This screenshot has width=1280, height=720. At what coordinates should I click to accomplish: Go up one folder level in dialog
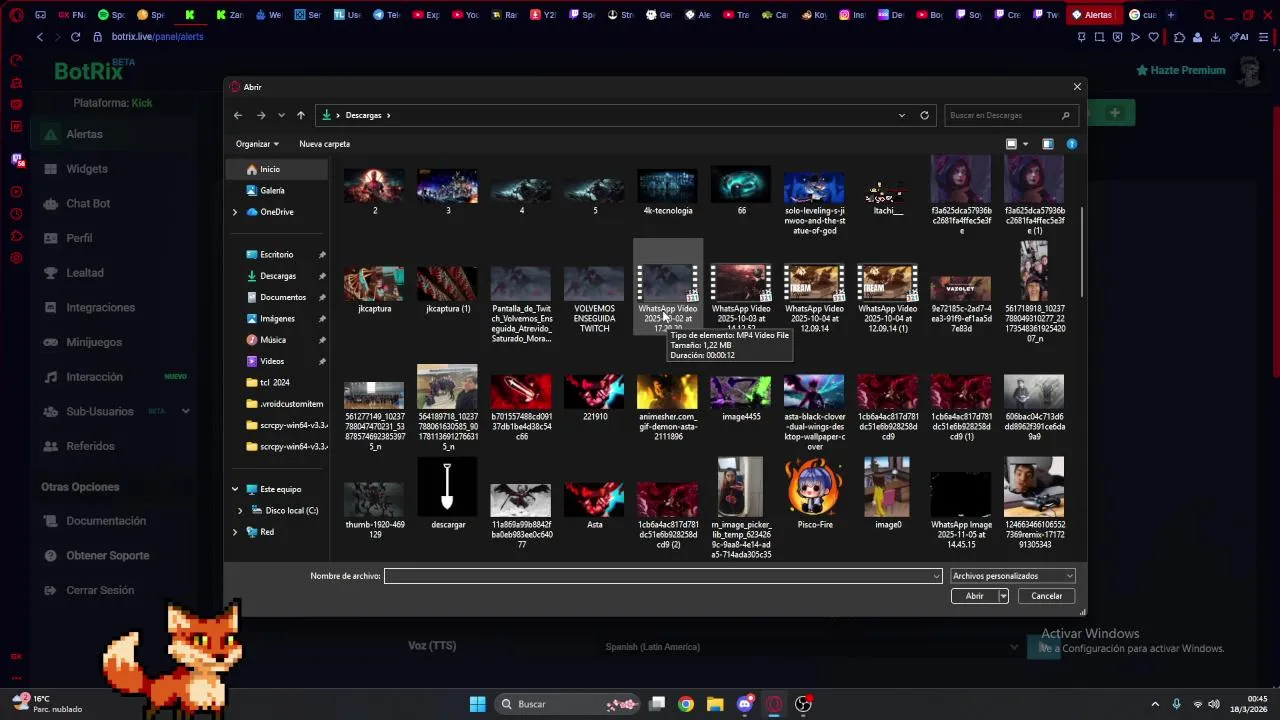(300, 115)
